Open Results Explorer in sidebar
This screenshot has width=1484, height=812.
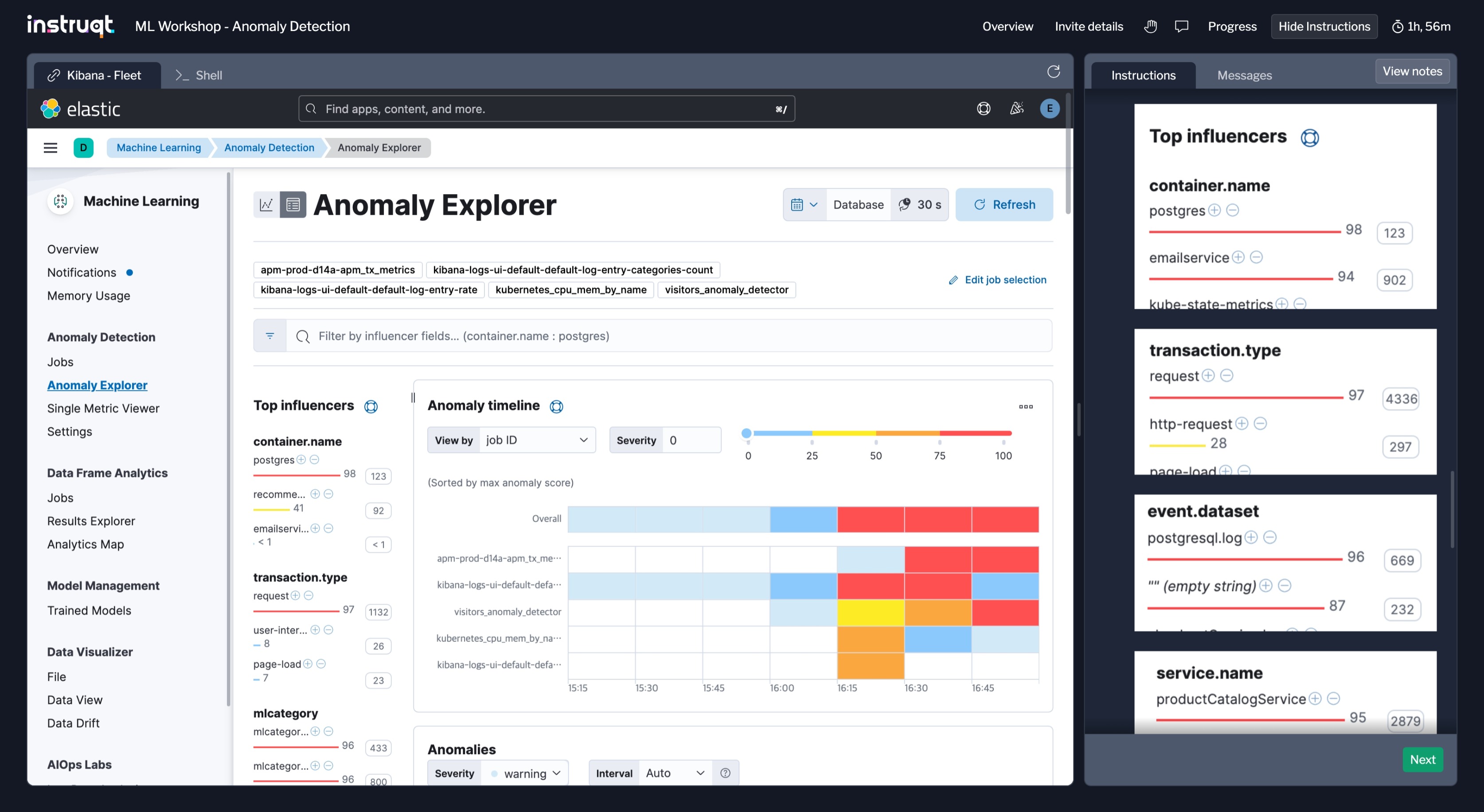(91, 521)
